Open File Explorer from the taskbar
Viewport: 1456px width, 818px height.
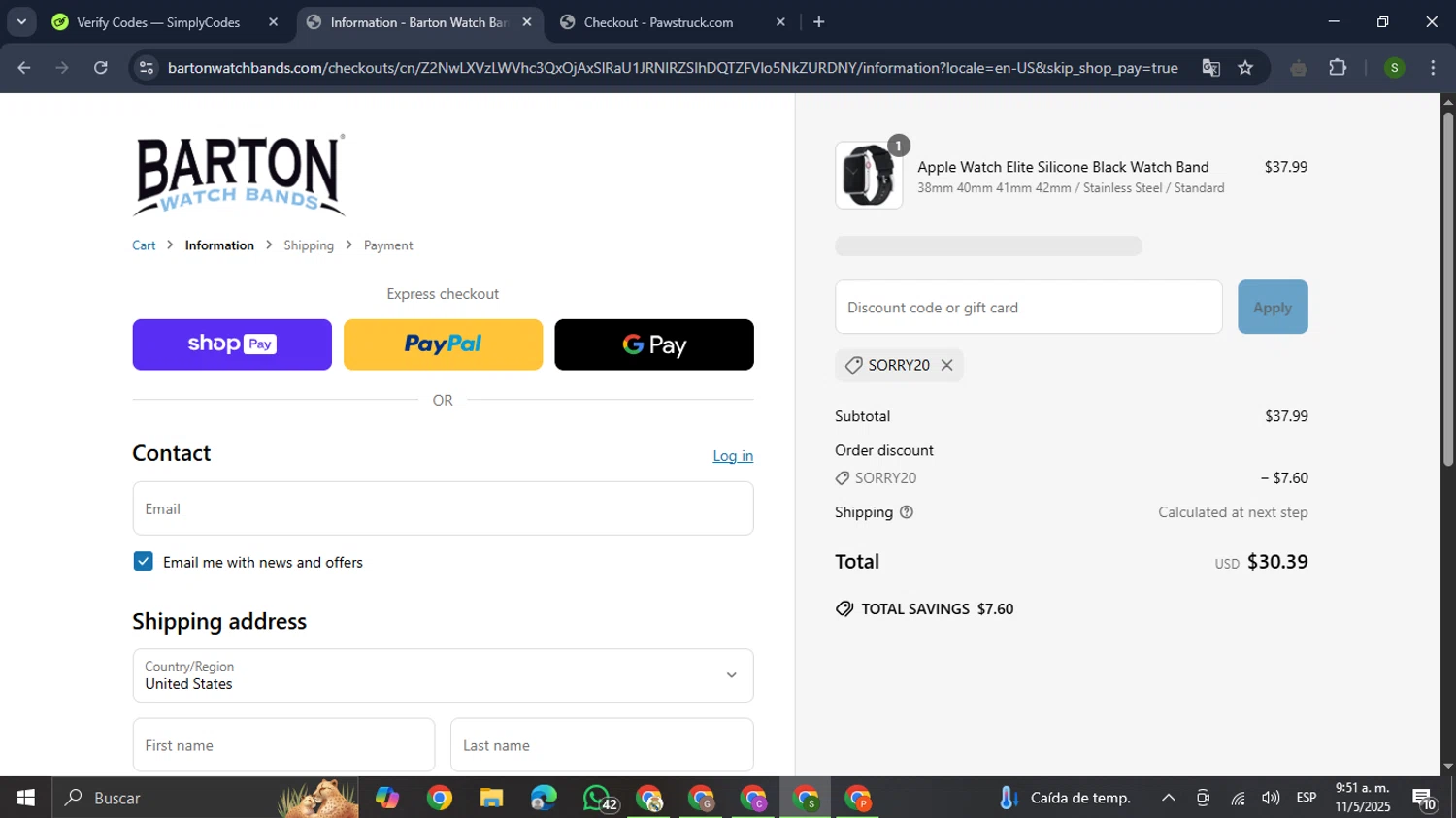click(491, 798)
